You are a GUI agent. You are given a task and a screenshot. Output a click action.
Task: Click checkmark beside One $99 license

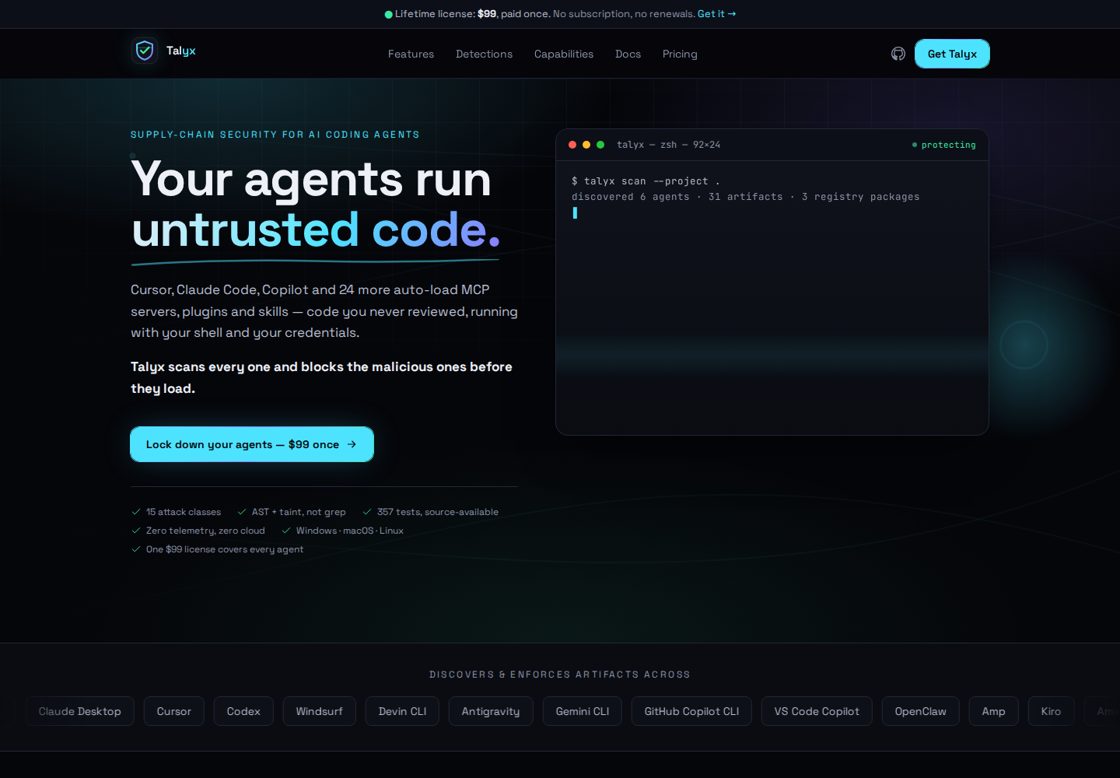click(136, 549)
